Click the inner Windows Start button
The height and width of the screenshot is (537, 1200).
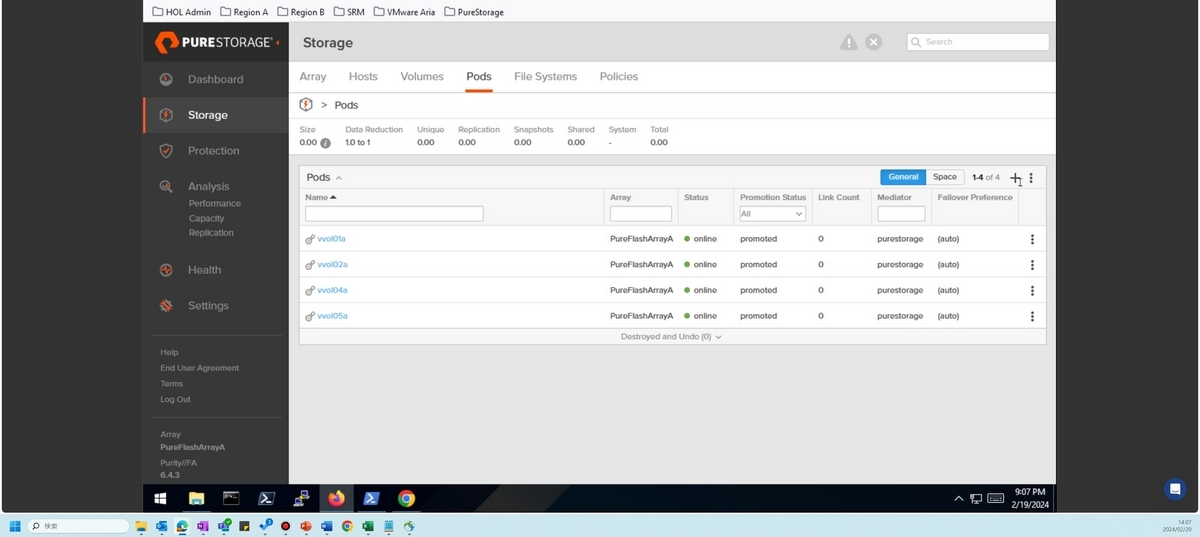(160, 498)
